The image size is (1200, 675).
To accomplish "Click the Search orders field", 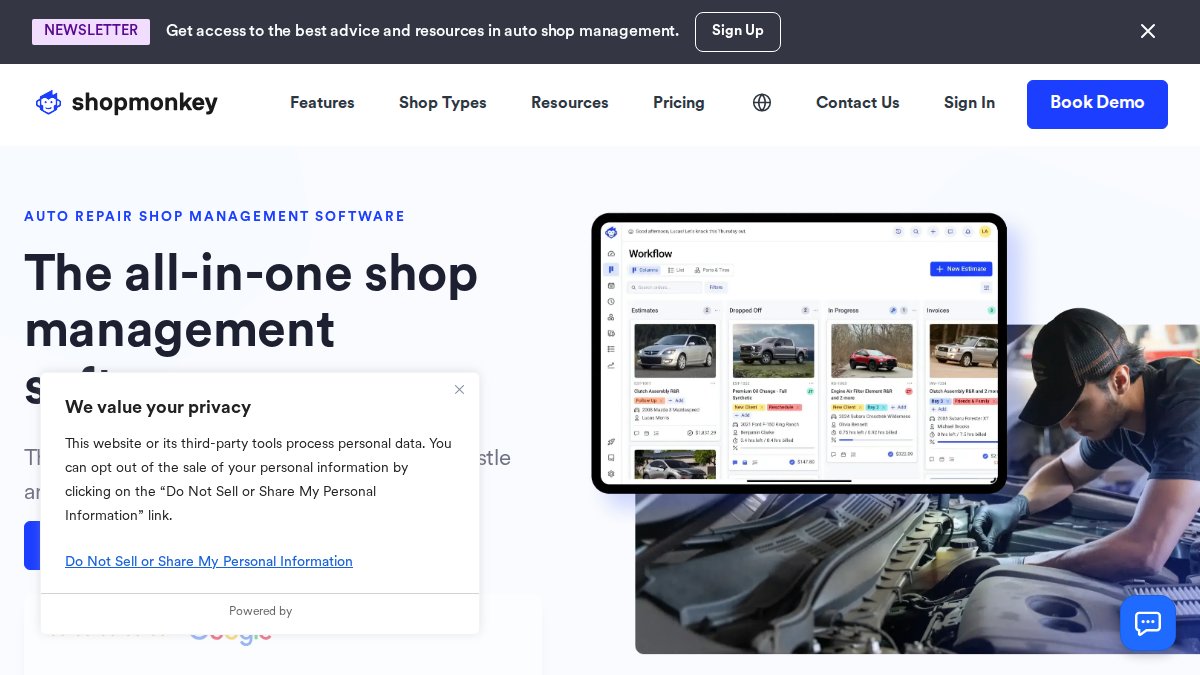I will point(664,287).
